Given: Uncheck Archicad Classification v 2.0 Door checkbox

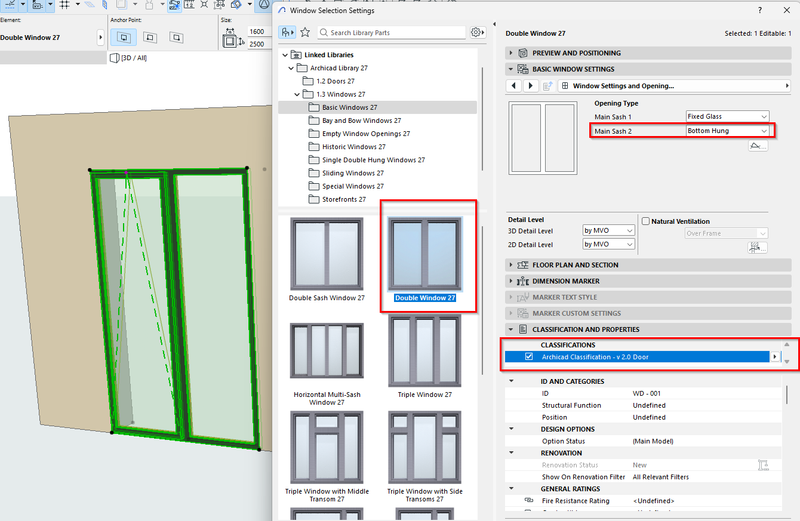Looking at the screenshot, I should tap(529, 357).
